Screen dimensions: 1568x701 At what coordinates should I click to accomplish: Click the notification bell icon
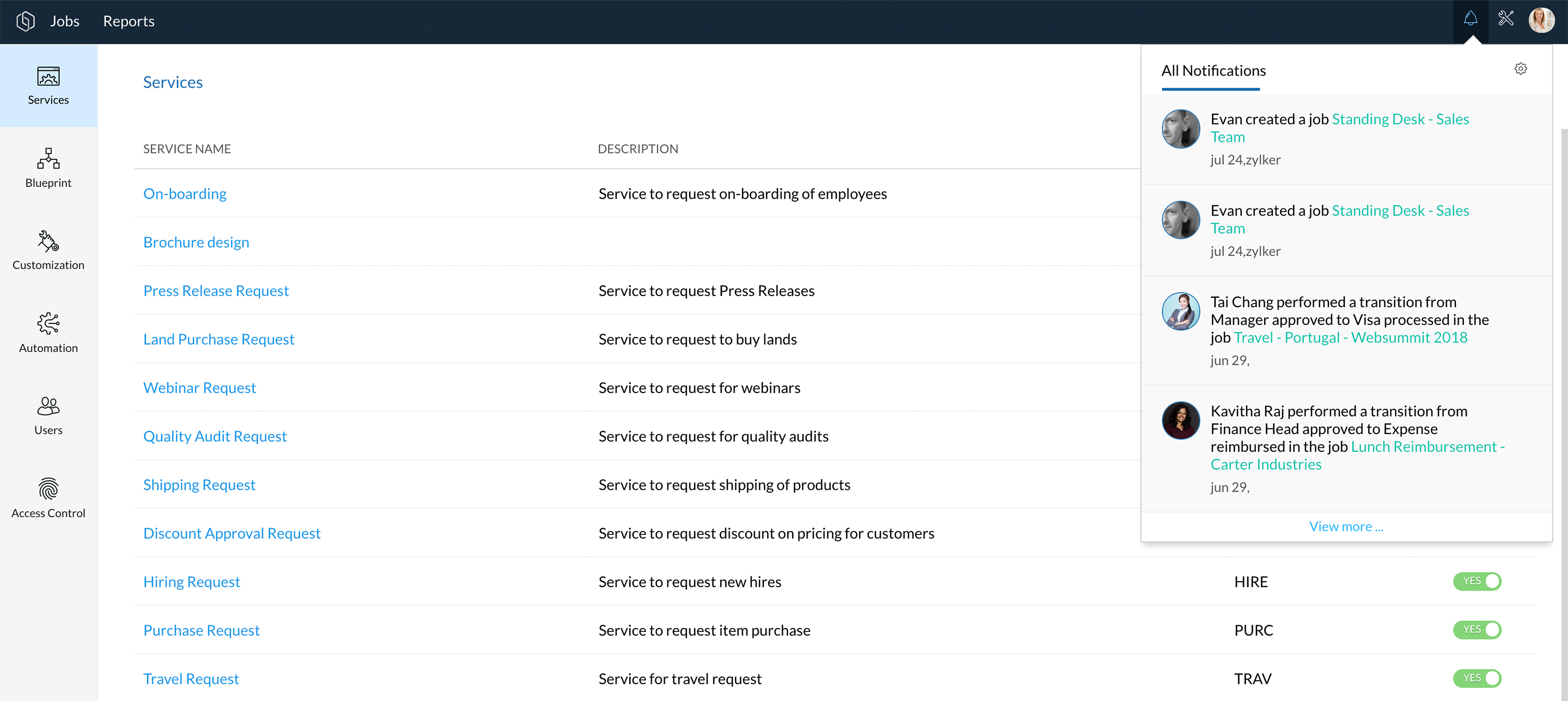pos(1470,20)
